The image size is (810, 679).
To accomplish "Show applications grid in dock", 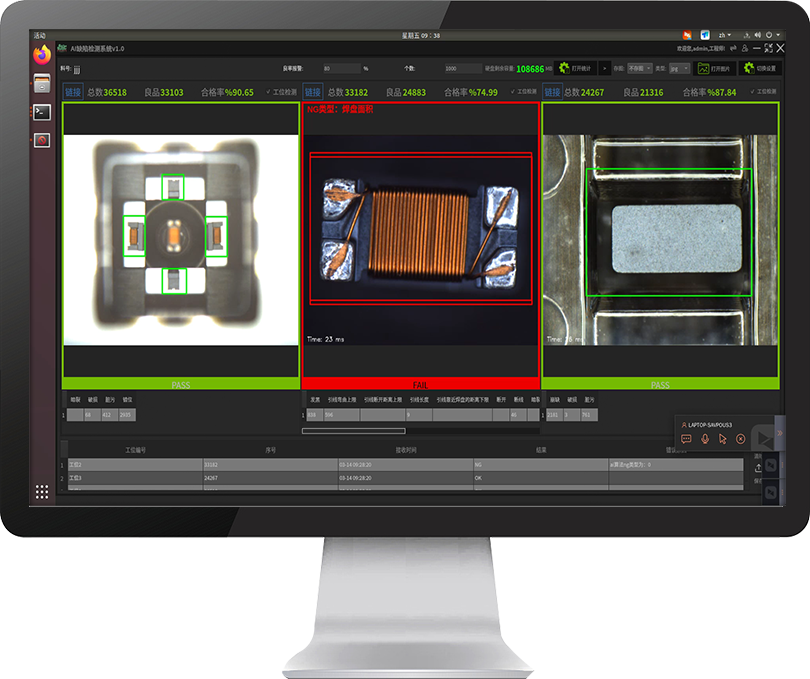I will [x=42, y=491].
